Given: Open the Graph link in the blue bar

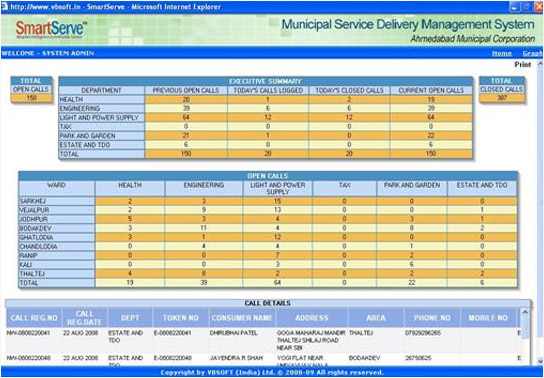Looking at the screenshot, I should pyautogui.click(x=533, y=53).
